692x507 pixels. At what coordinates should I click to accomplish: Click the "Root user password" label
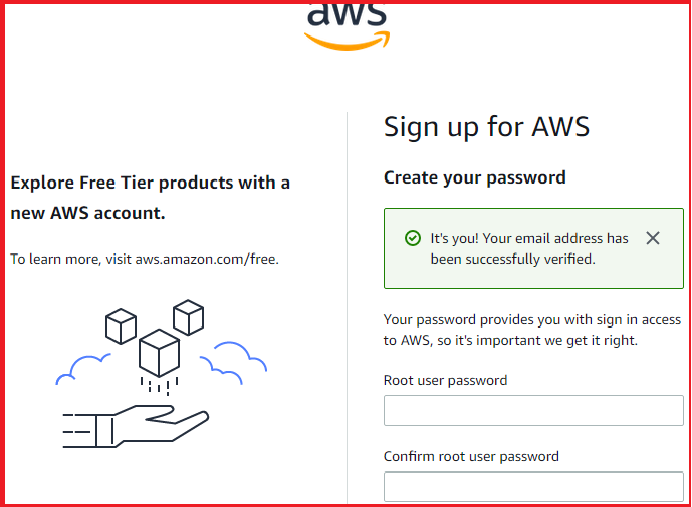click(x=445, y=380)
